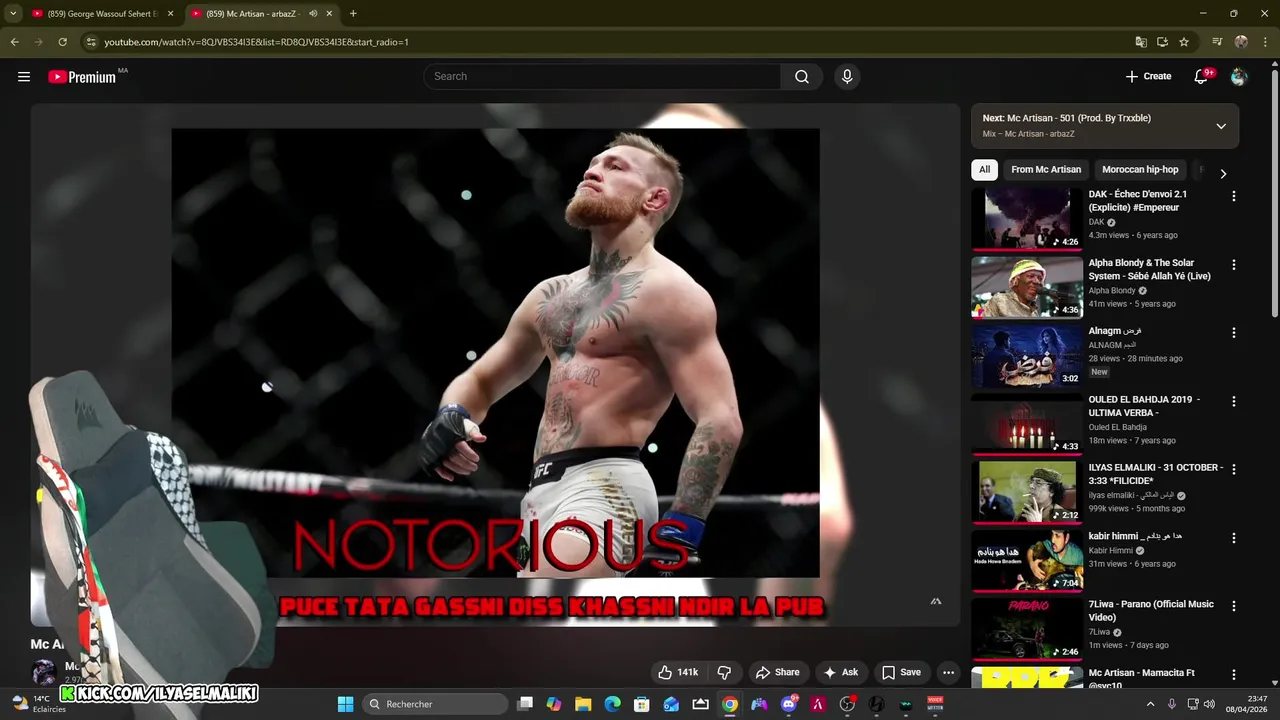Open Chrome tab search dropdown

point(13,14)
